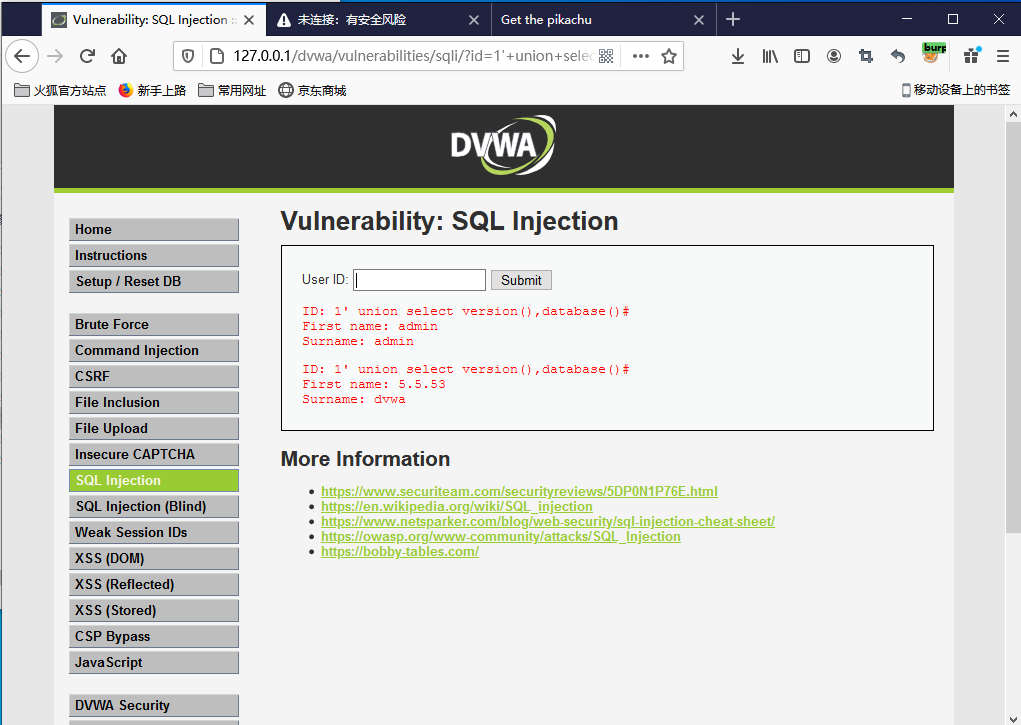Open the Downloads panel

pos(738,56)
